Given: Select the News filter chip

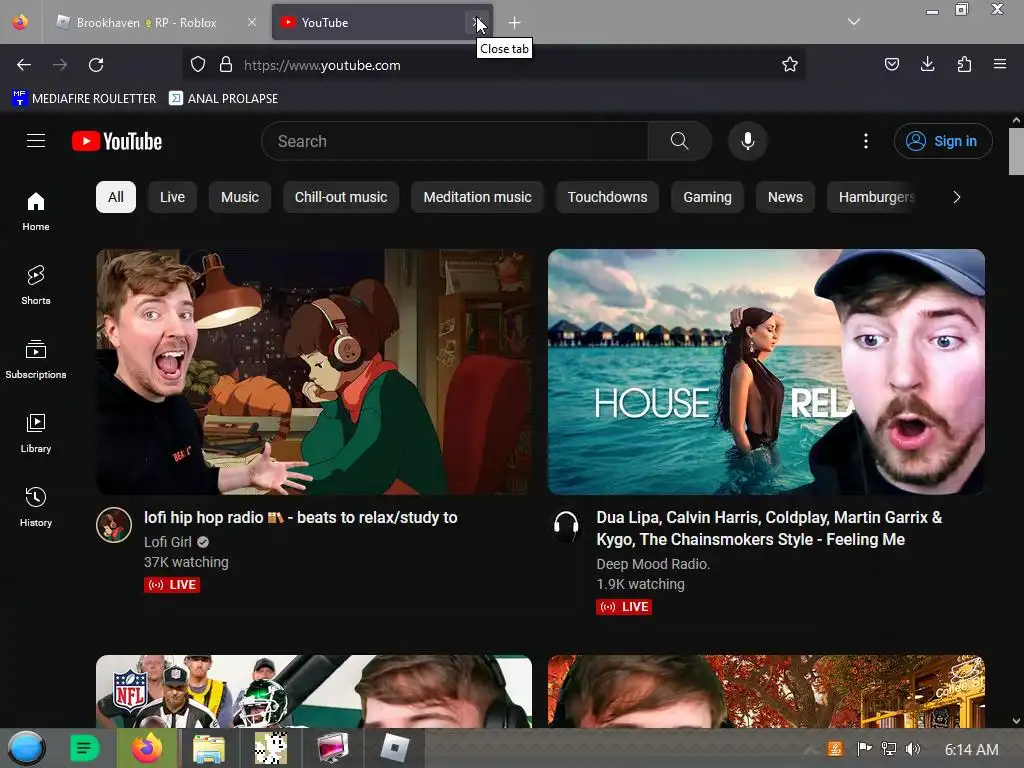Looking at the screenshot, I should point(785,197).
